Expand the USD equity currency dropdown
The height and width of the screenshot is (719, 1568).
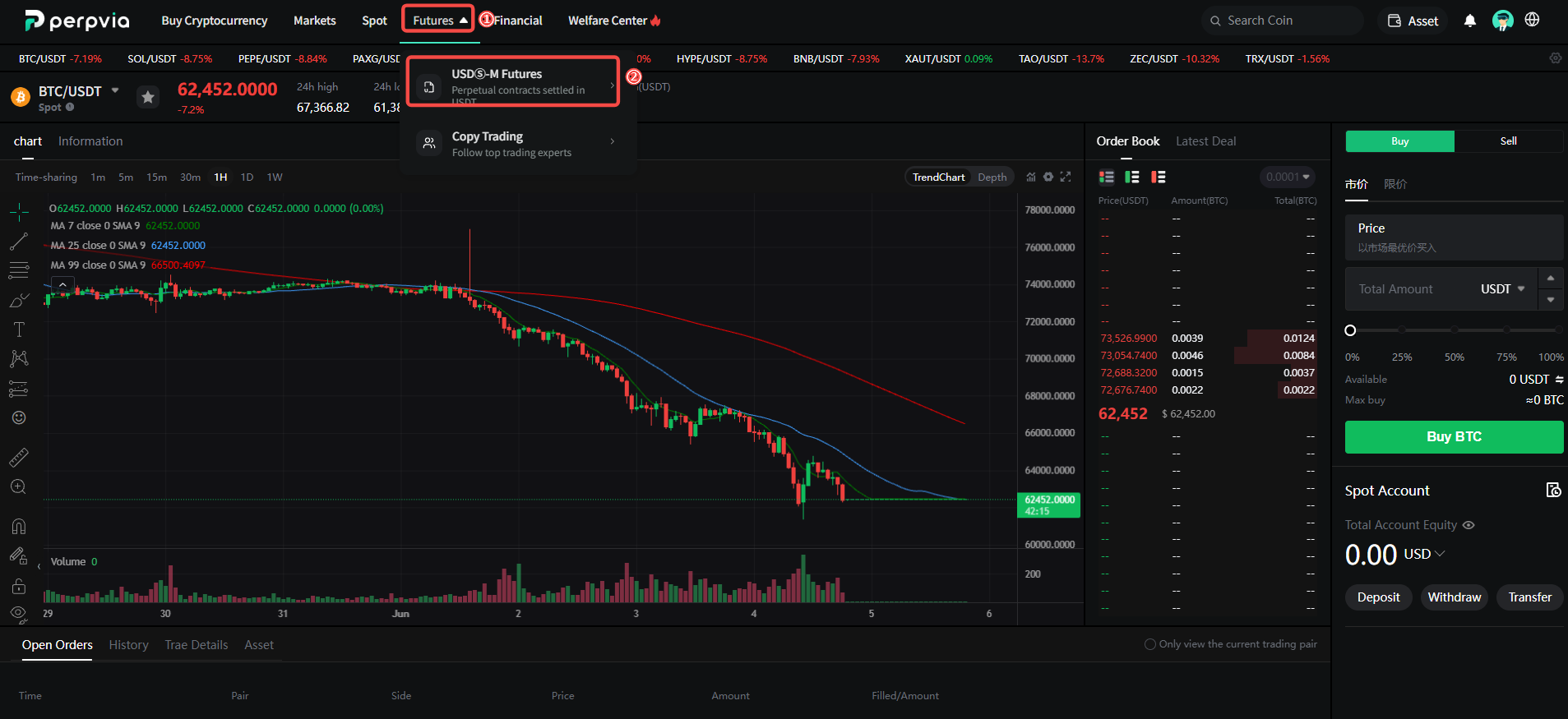tap(1440, 554)
